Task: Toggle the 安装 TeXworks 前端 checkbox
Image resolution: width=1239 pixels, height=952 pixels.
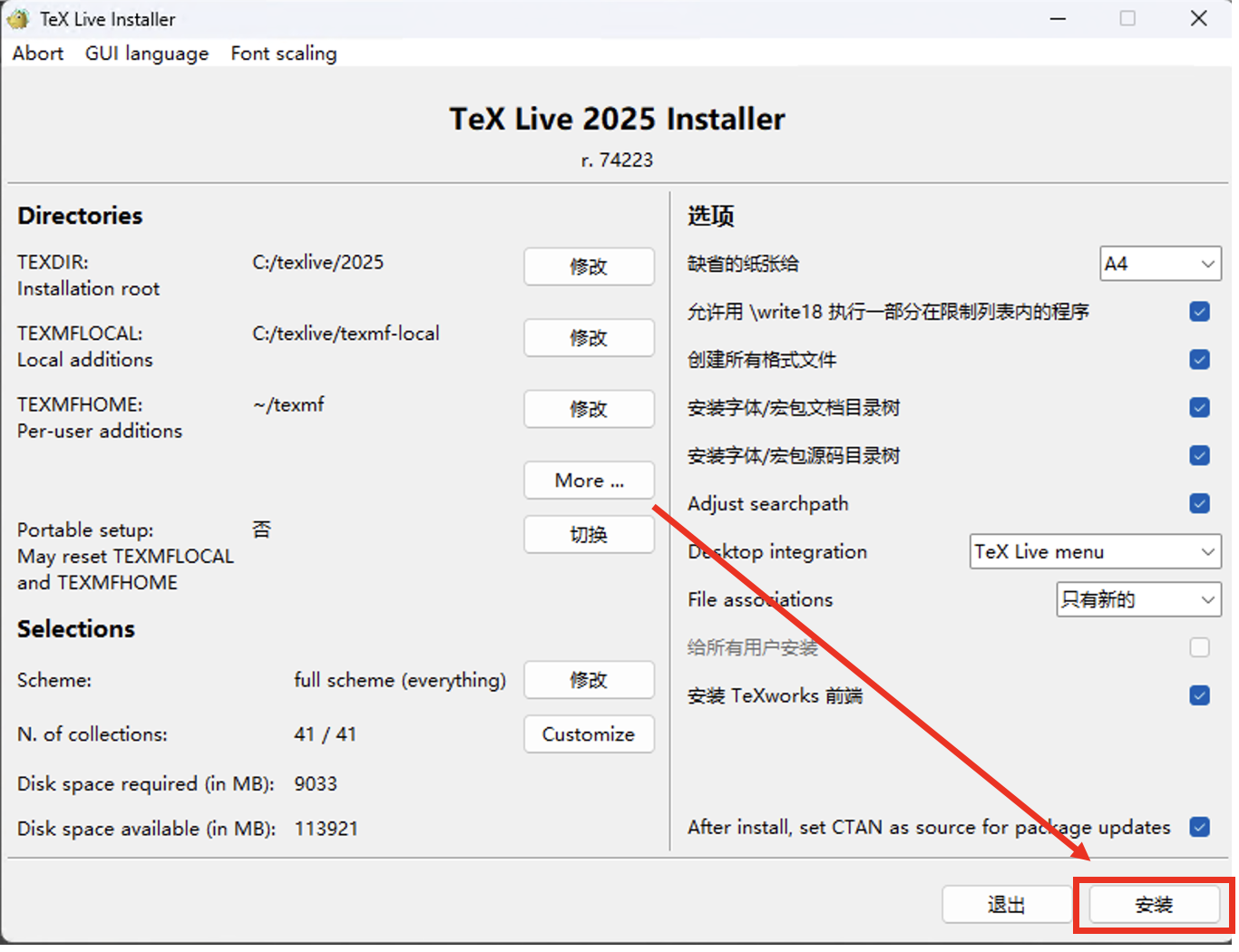Action: [1199, 695]
